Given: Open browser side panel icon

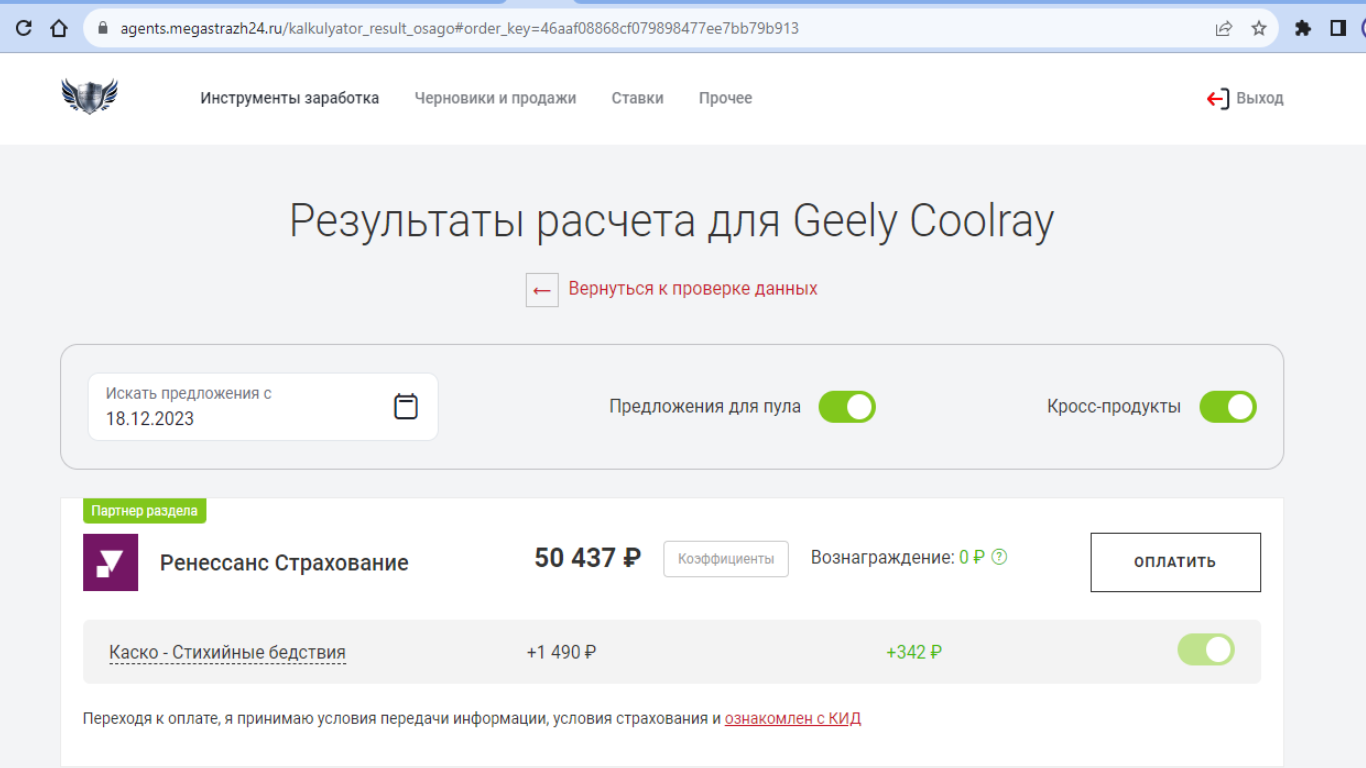Looking at the screenshot, I should coord(1338,28).
